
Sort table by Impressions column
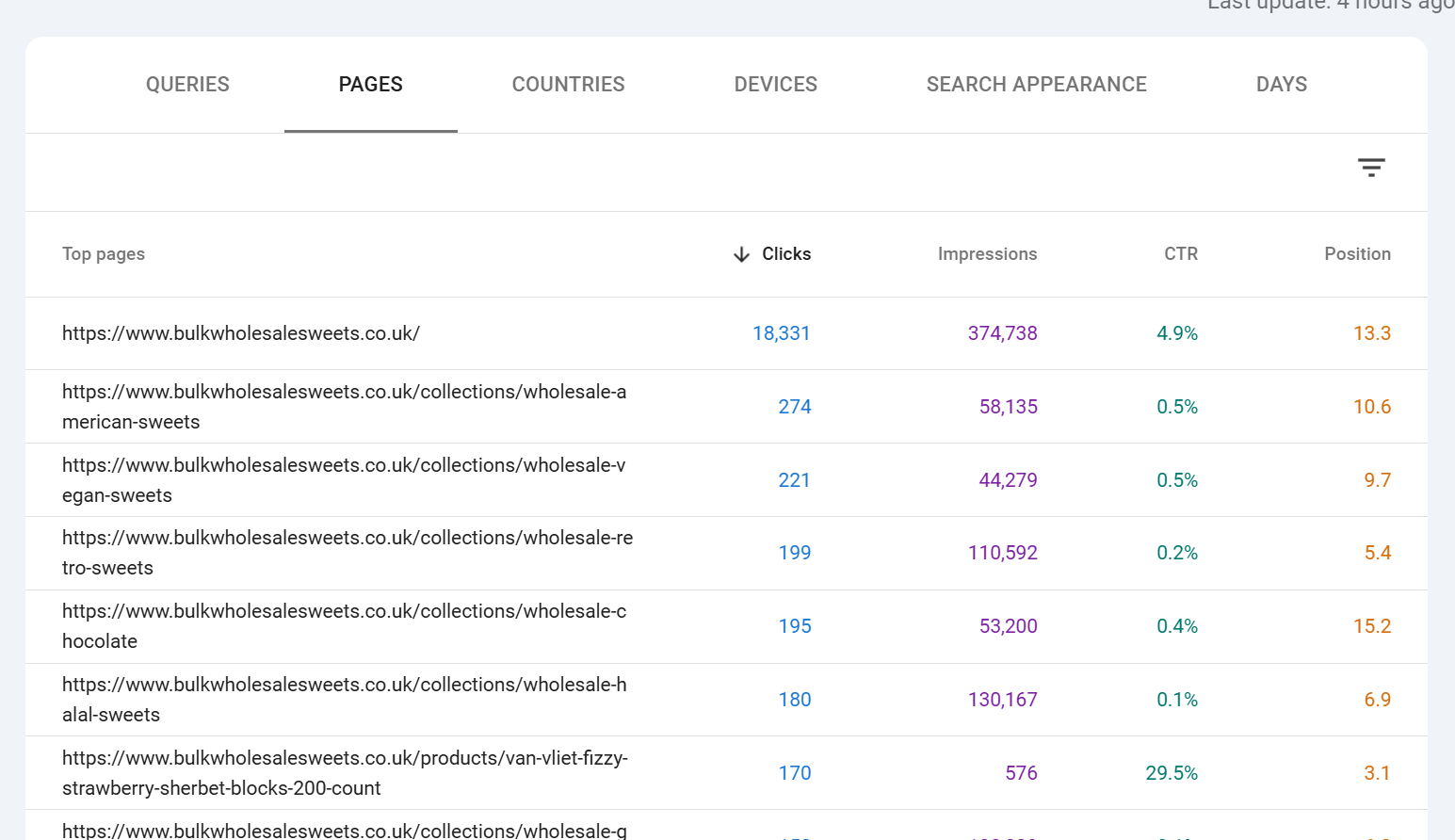point(987,254)
